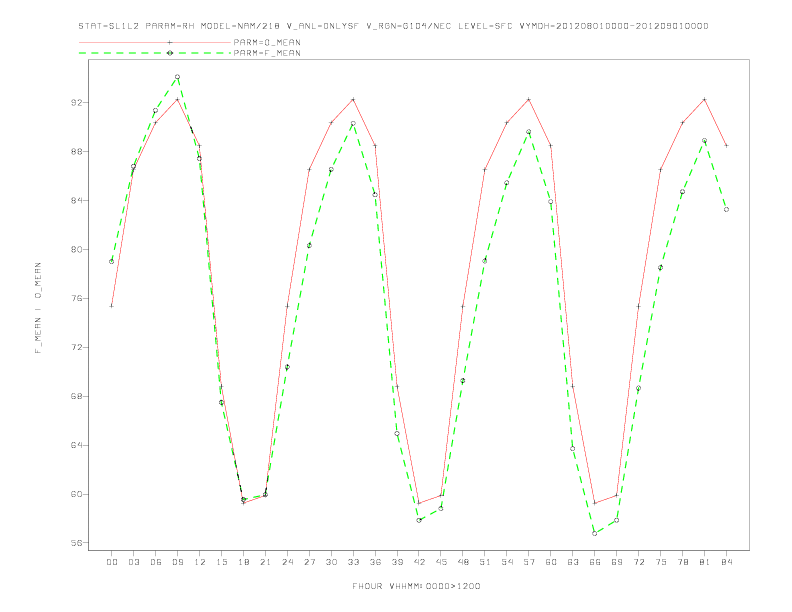This screenshot has height=612, width=792.
Task: Select the O_MEAN plus marker at hour 84
Action: [x=726, y=145]
